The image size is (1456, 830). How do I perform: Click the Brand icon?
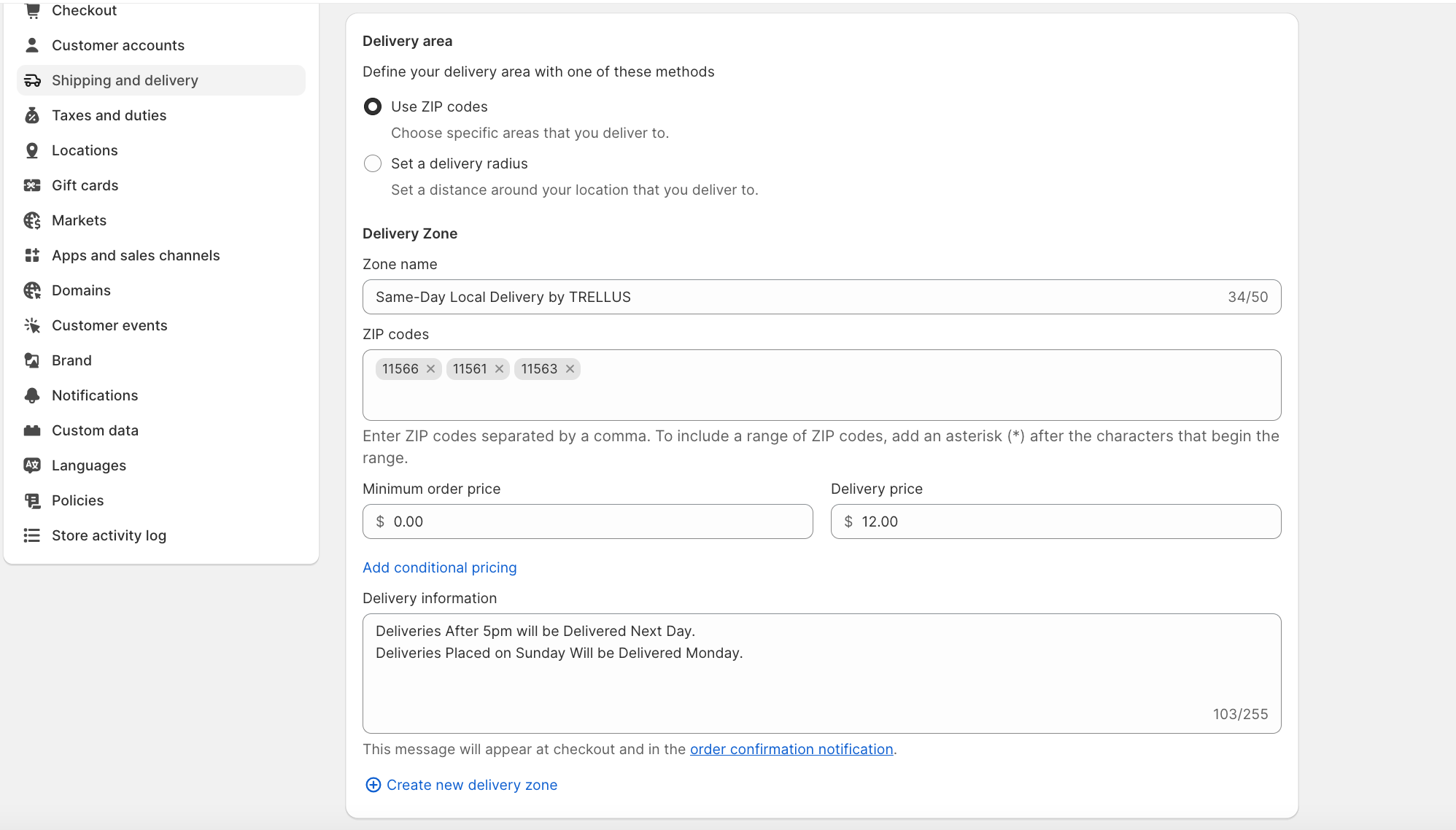[32, 360]
